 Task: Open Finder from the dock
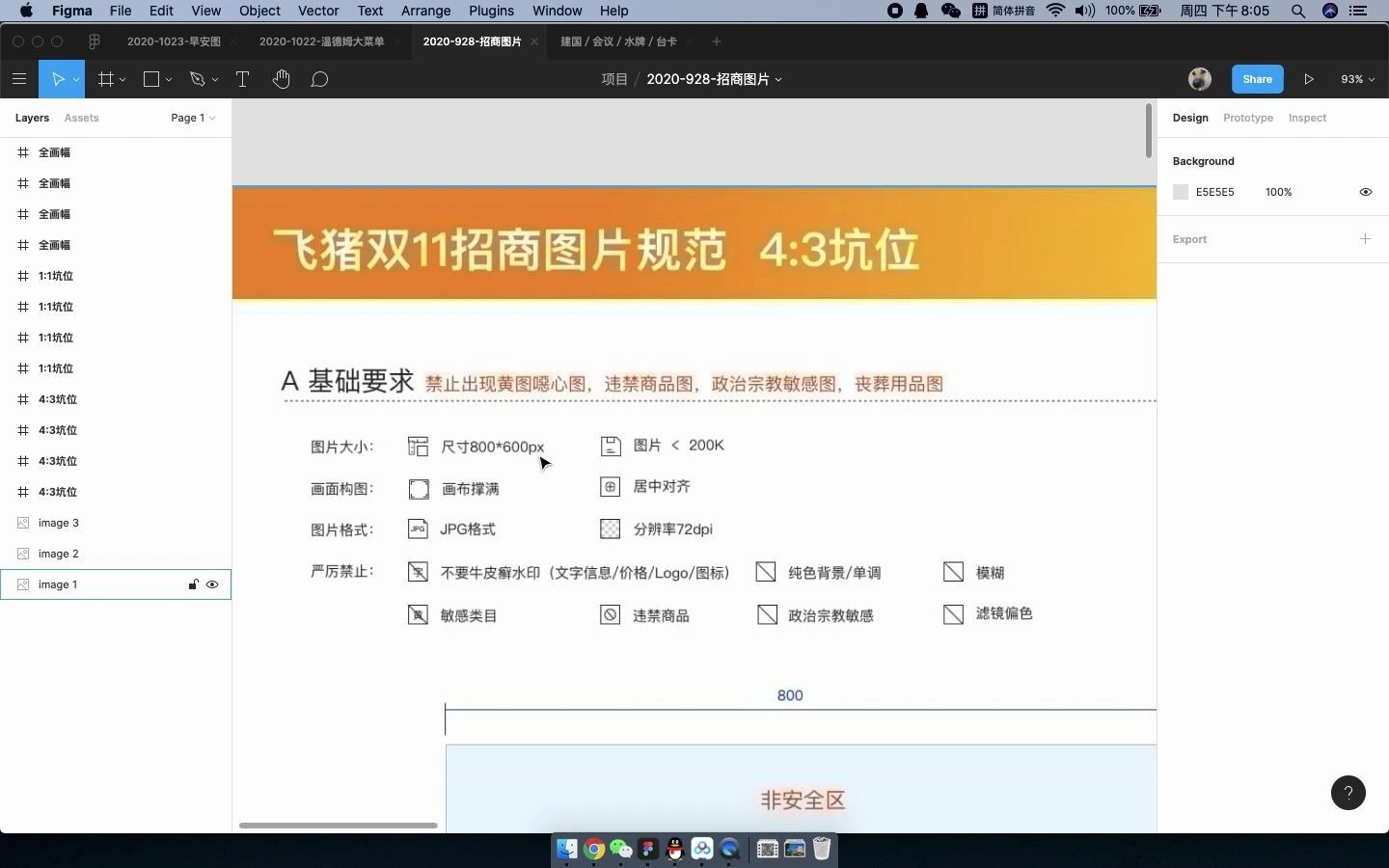567,849
